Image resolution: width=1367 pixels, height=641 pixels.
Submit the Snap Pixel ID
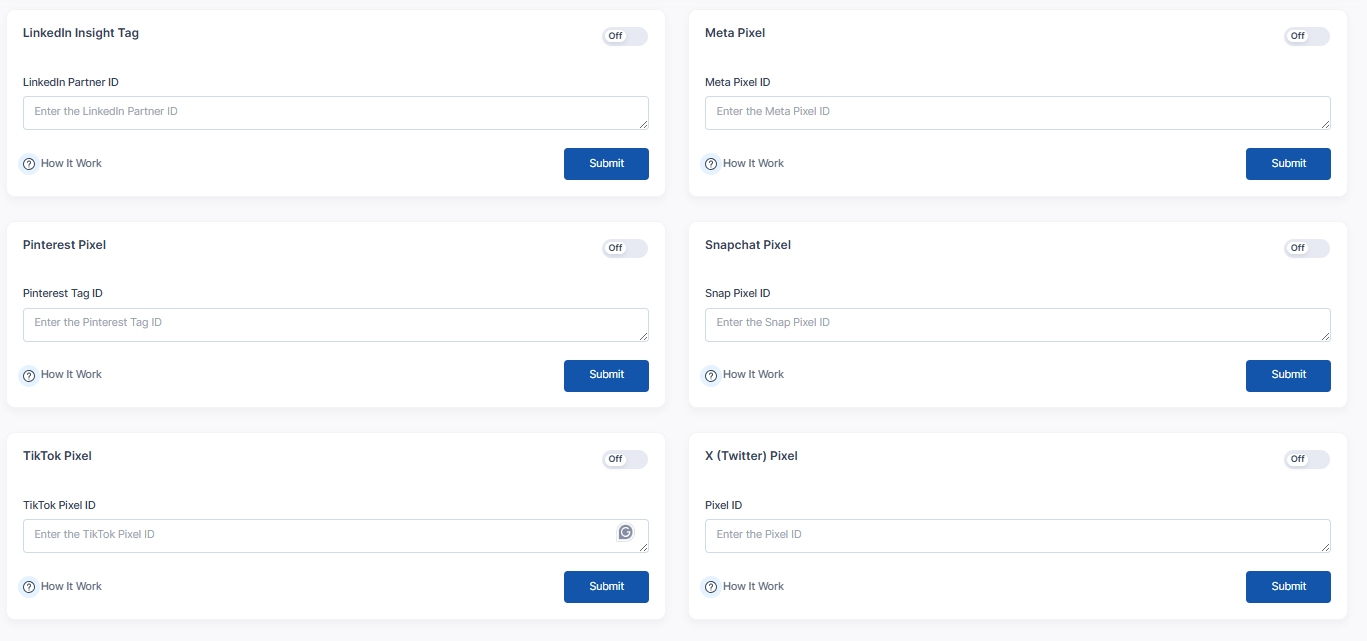pos(1288,375)
